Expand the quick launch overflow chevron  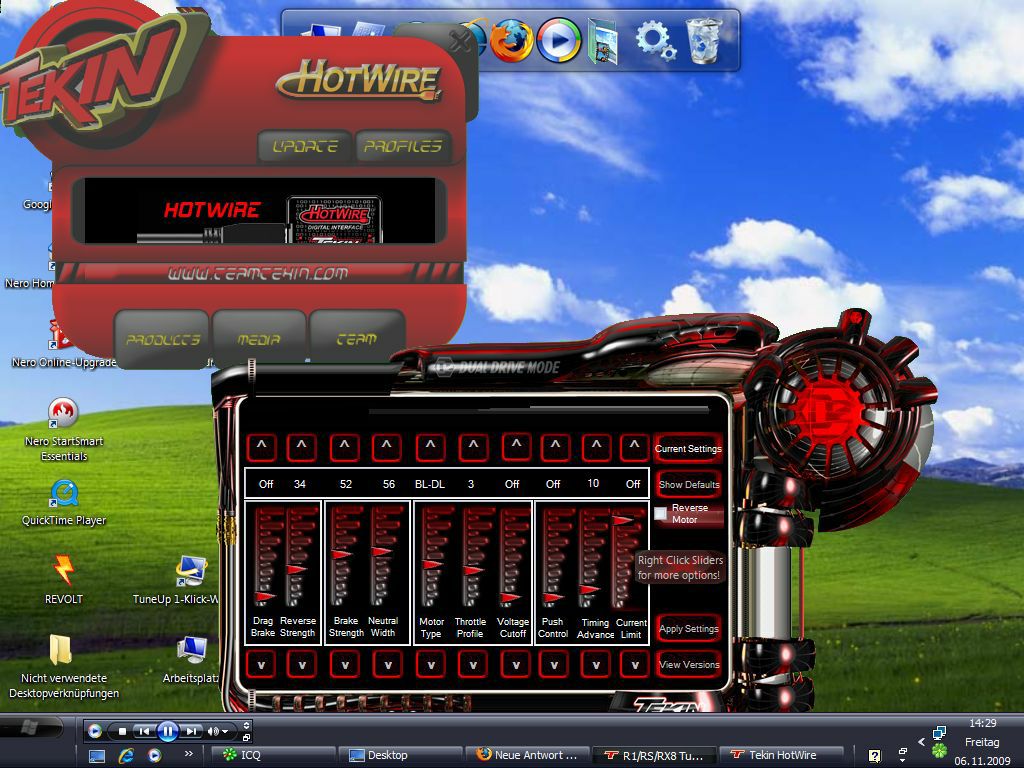189,754
